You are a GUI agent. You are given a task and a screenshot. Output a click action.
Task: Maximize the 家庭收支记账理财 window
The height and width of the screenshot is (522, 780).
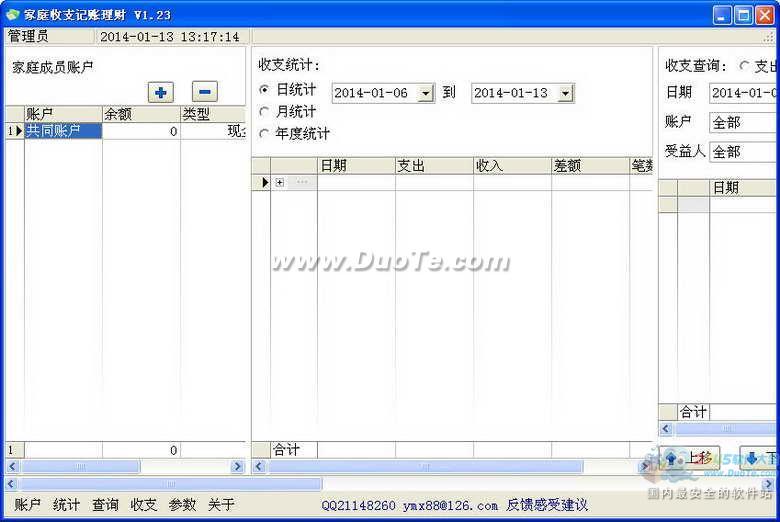click(x=743, y=15)
